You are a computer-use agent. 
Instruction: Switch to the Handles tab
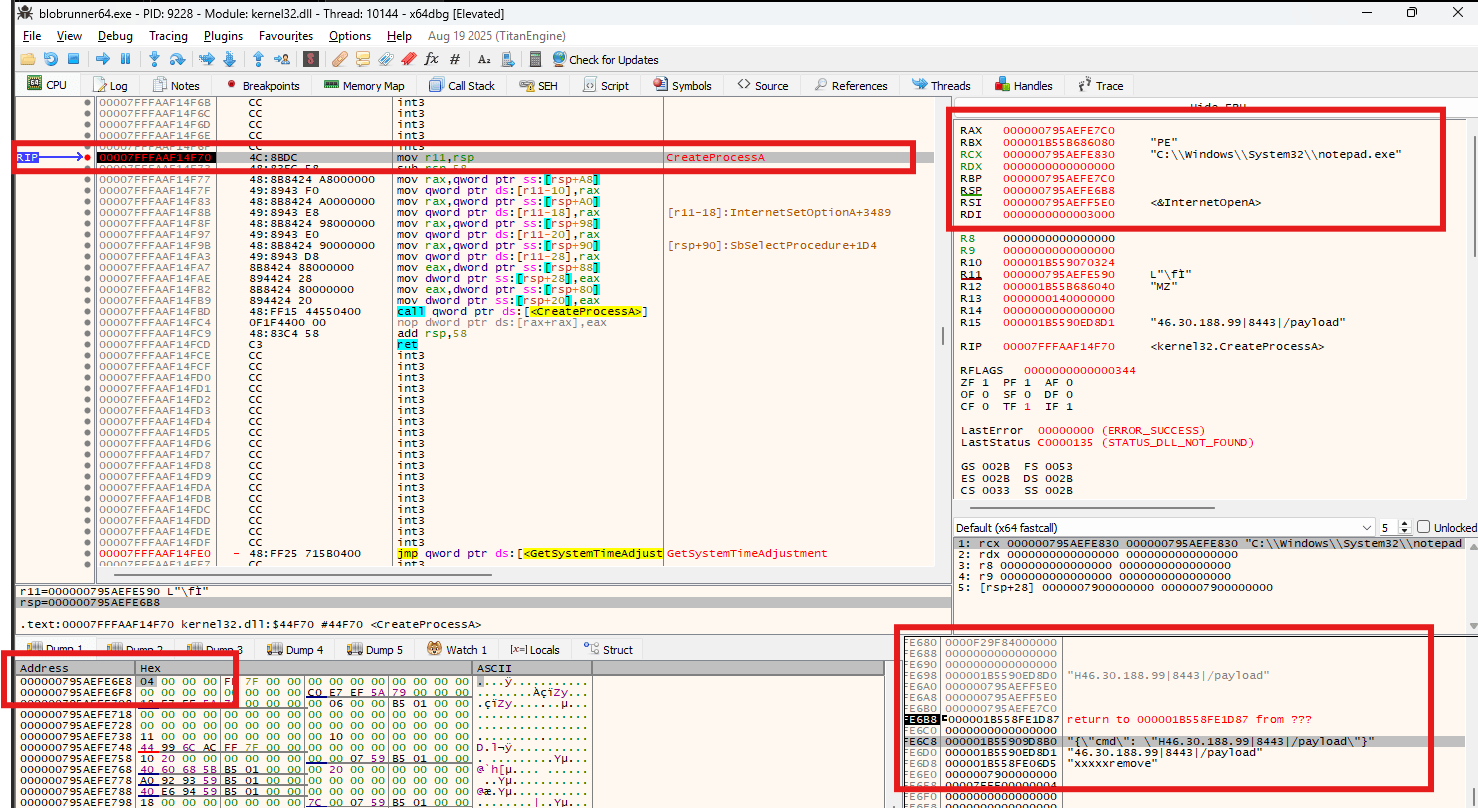coord(1023,85)
